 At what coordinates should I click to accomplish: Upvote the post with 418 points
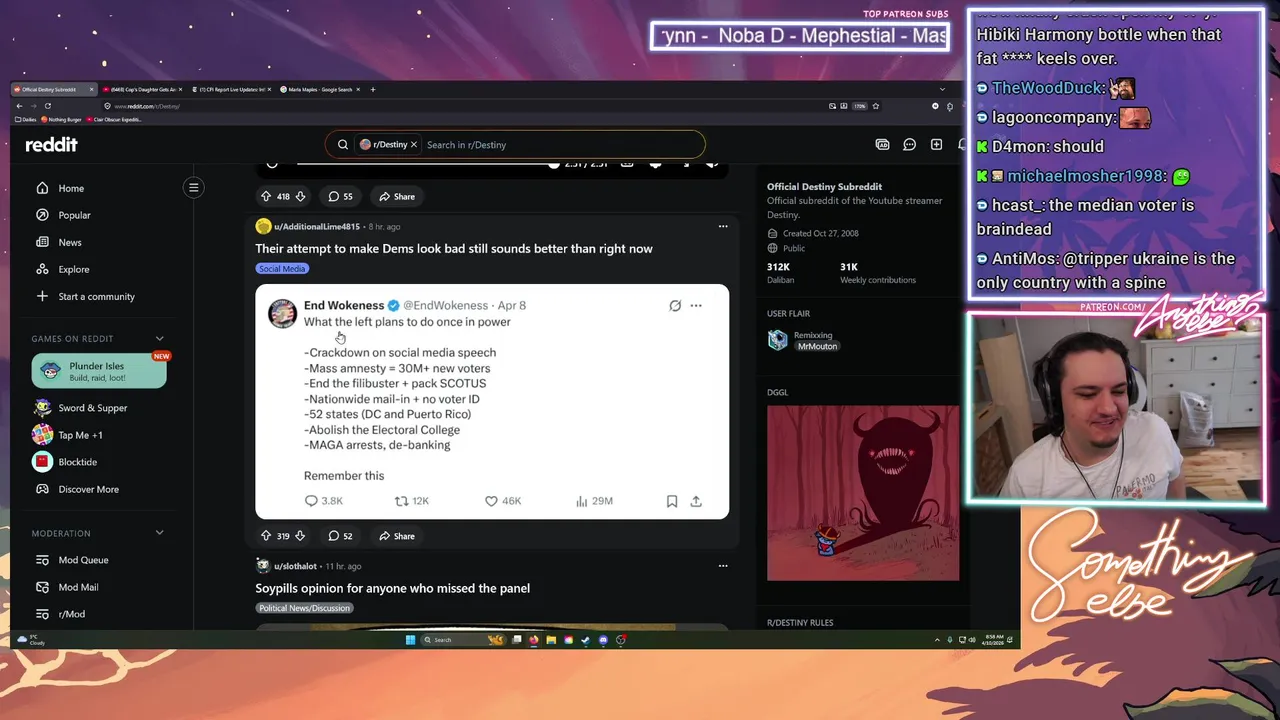click(265, 197)
